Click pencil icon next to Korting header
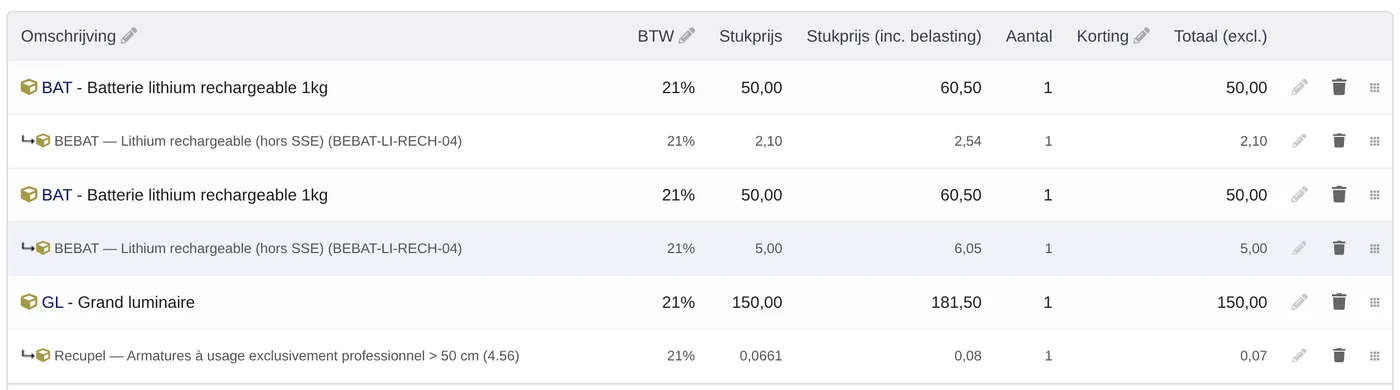This screenshot has width=1400, height=390. (1142, 36)
